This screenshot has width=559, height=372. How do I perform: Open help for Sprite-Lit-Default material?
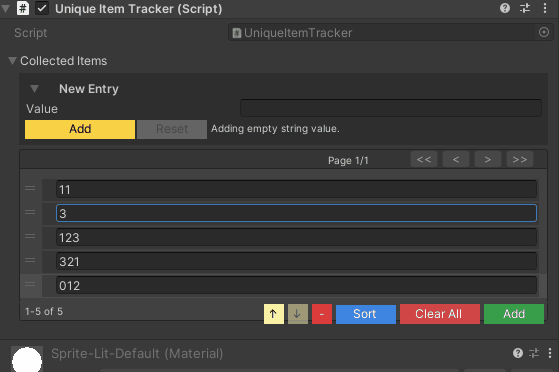[518, 353]
